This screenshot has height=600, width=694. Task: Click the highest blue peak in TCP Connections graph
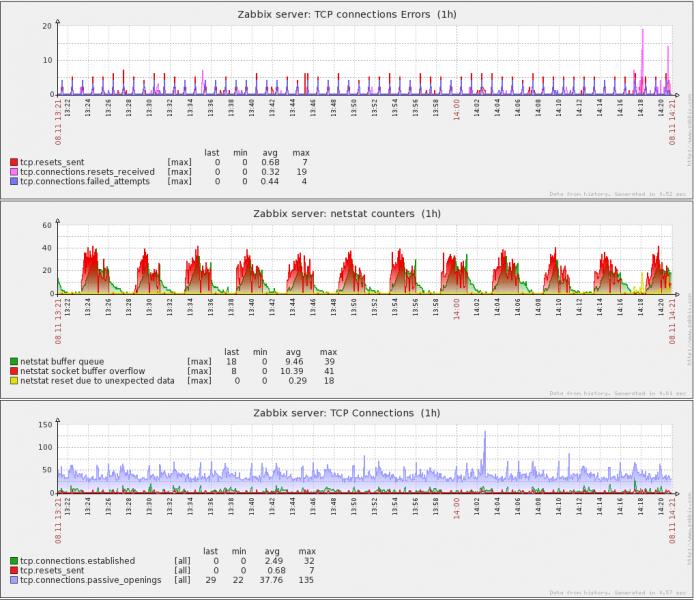point(485,435)
